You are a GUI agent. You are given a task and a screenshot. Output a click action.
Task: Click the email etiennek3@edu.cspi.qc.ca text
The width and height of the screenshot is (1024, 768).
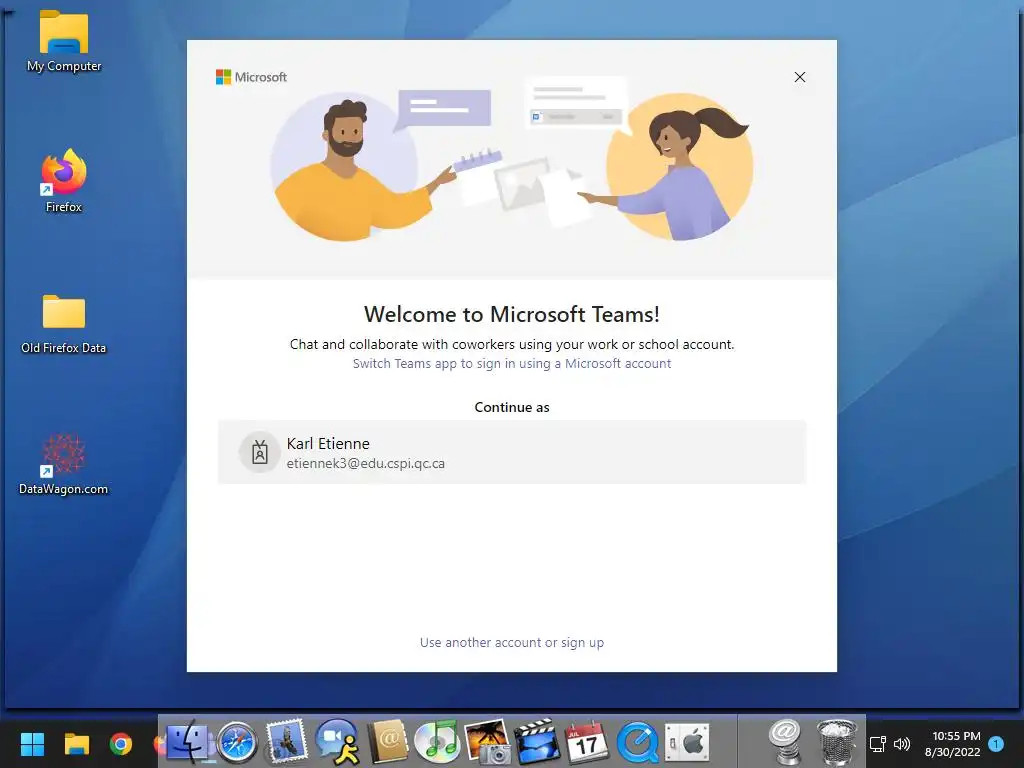pos(366,464)
